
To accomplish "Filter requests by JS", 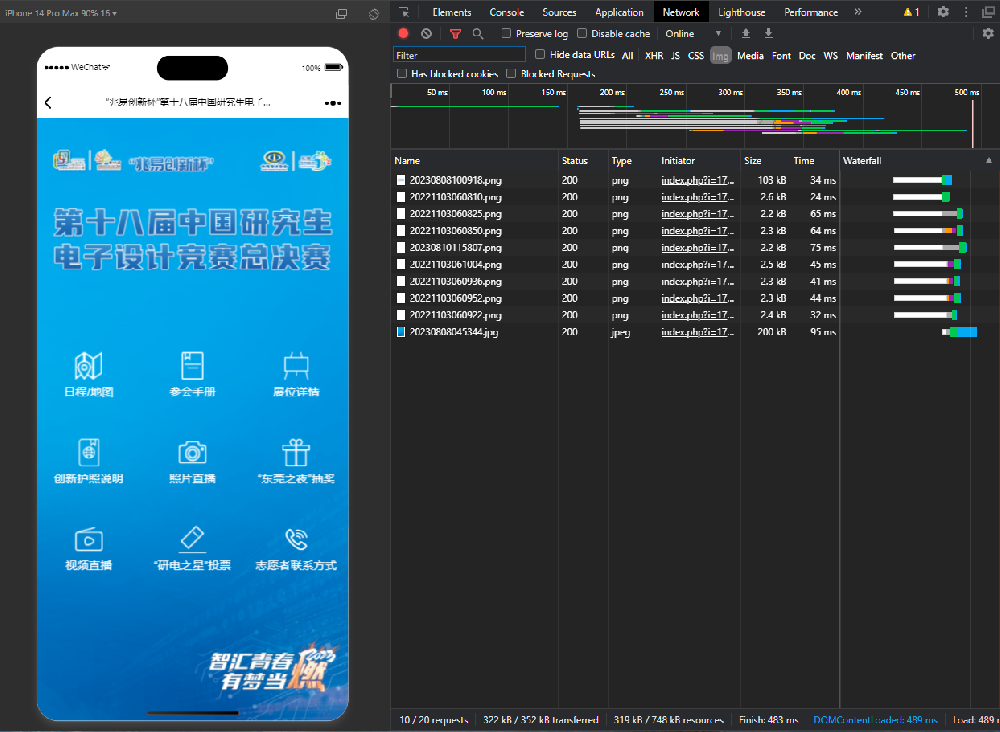I will click(x=675, y=55).
